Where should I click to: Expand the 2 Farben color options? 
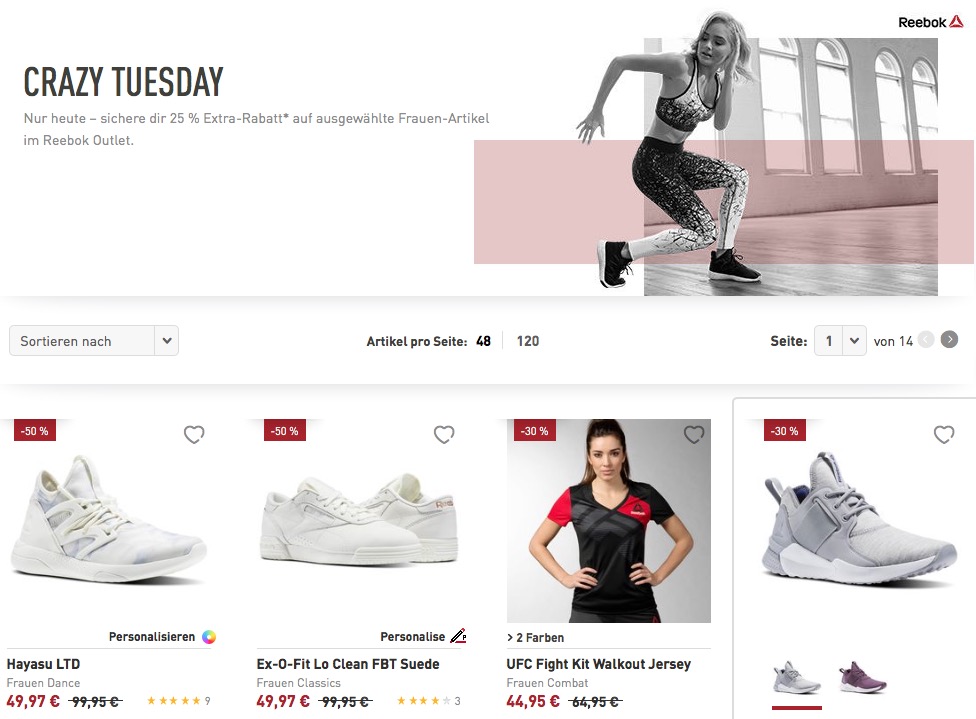[535, 637]
